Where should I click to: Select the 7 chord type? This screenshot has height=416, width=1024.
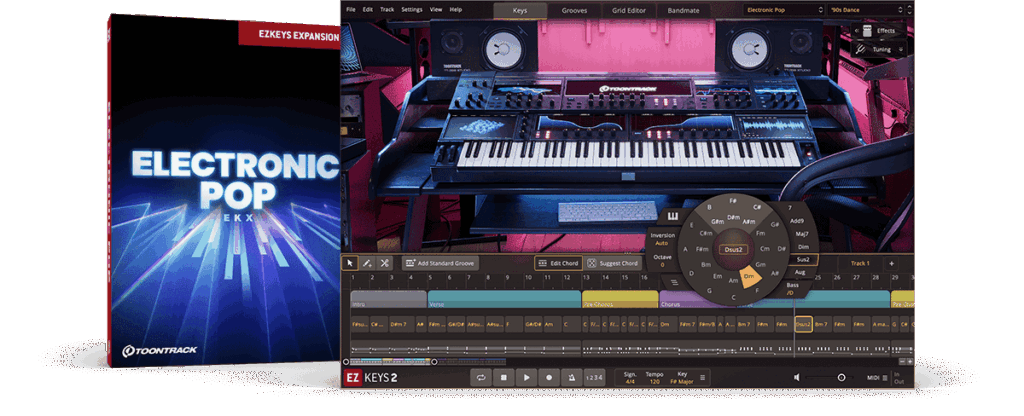790,208
